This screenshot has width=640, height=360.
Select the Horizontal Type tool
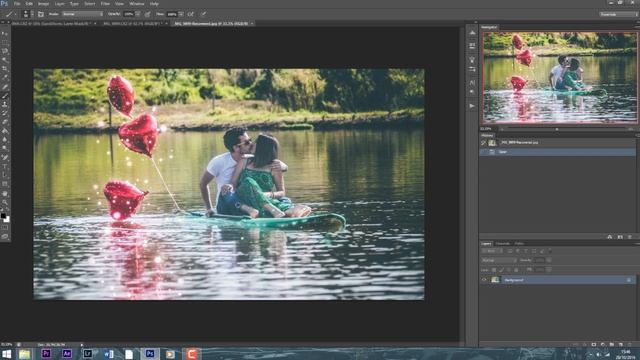(x=5, y=167)
